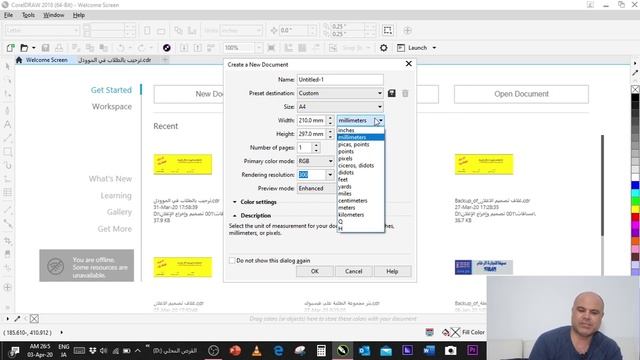
Task: Open Word from the taskbar
Action: (x=429, y=350)
